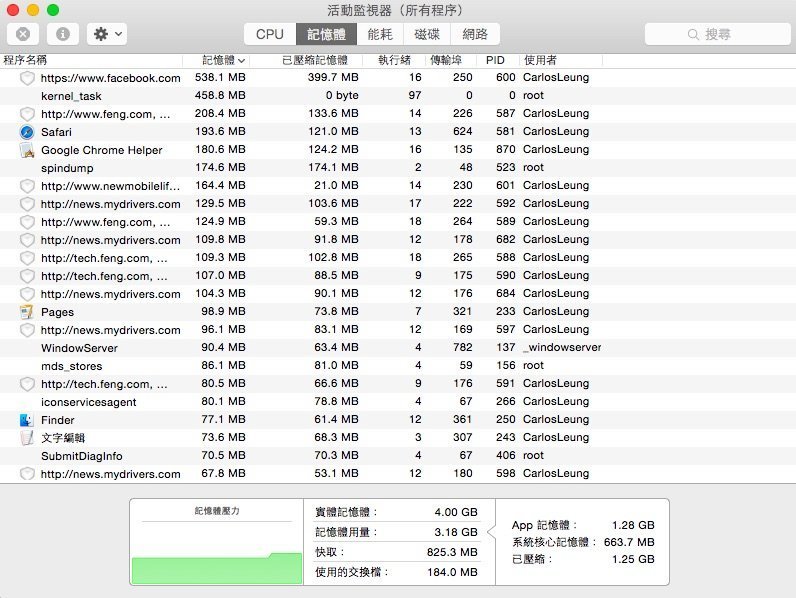This screenshot has width=796, height=598.
Task: Open the process info (i) button
Action: click(62, 34)
